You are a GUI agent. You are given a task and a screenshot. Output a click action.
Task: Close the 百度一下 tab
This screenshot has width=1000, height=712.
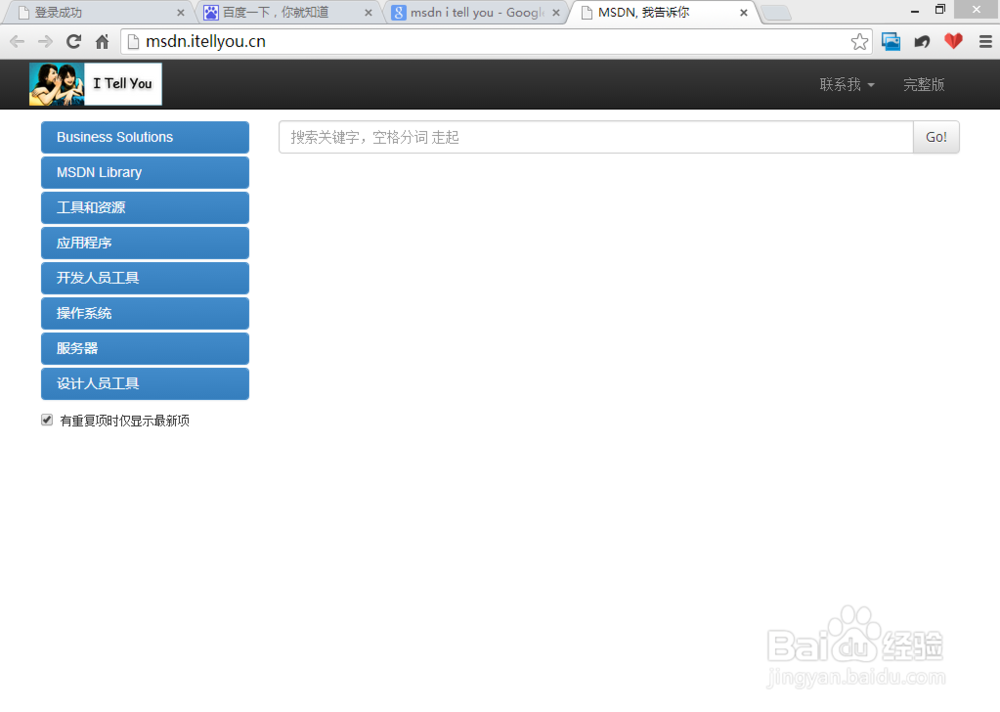pyautogui.click(x=368, y=13)
